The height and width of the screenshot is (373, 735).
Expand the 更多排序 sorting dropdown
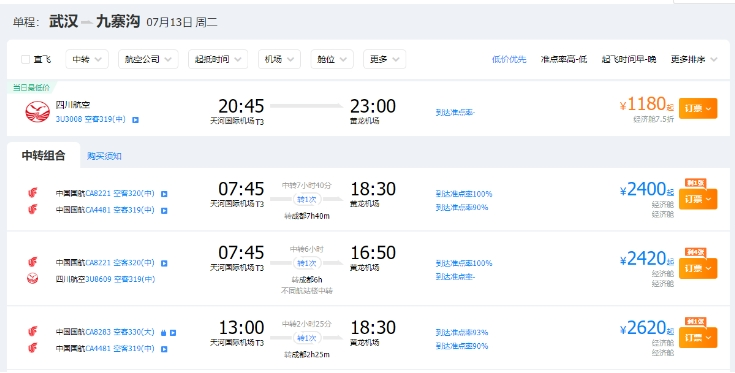click(694, 60)
